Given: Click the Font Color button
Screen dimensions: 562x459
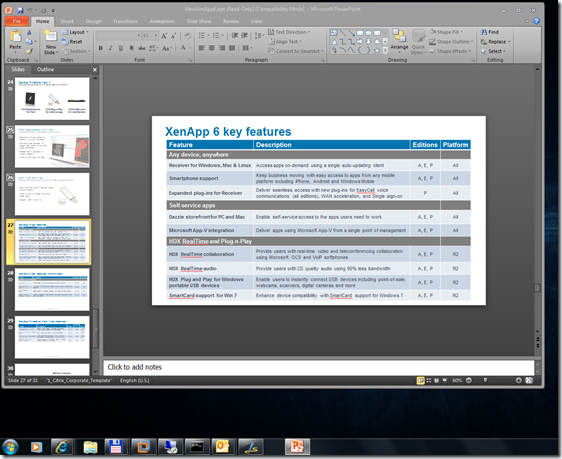Looking at the screenshot, I should 183,48.
